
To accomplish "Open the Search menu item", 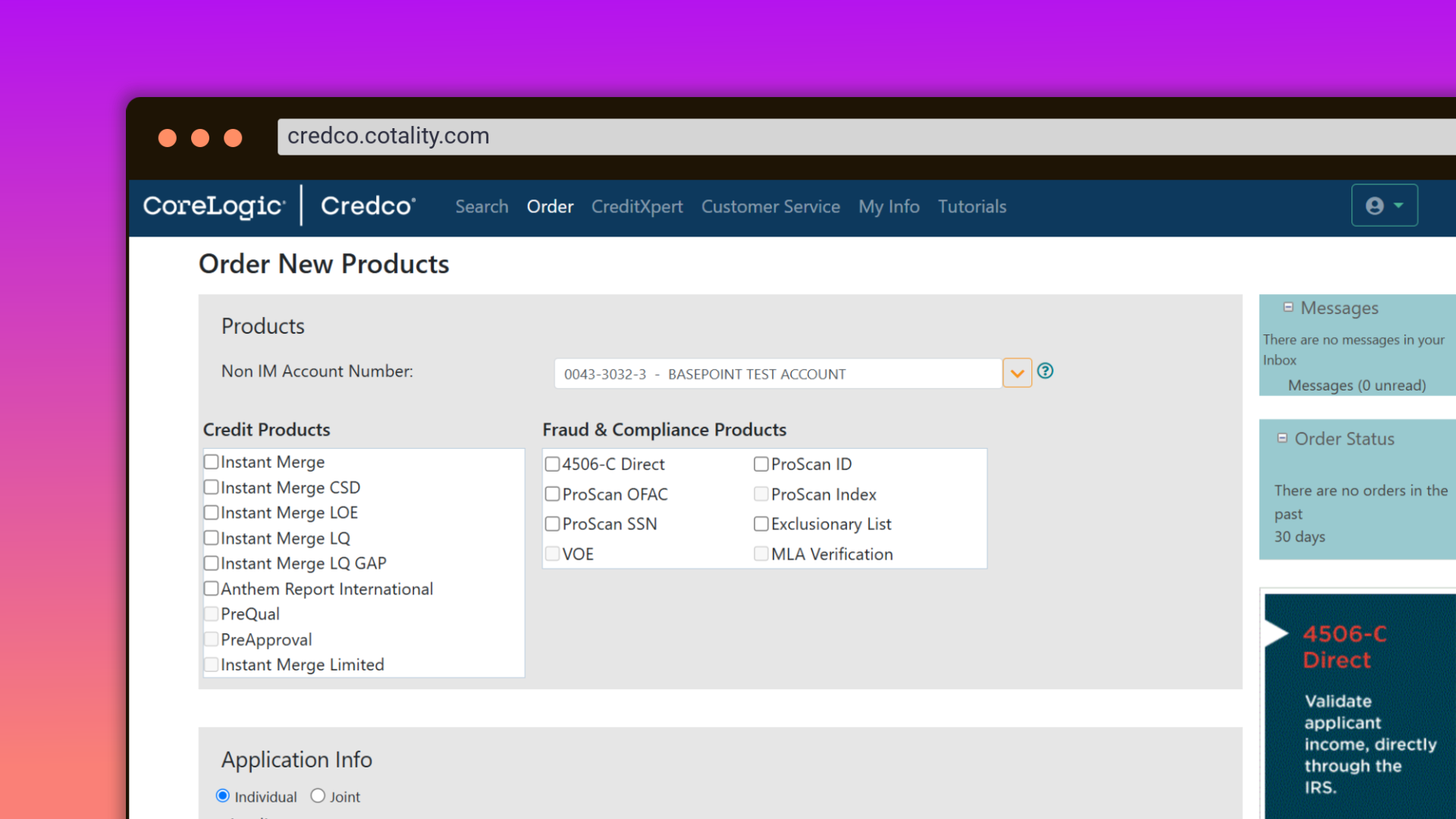I will coord(482,206).
